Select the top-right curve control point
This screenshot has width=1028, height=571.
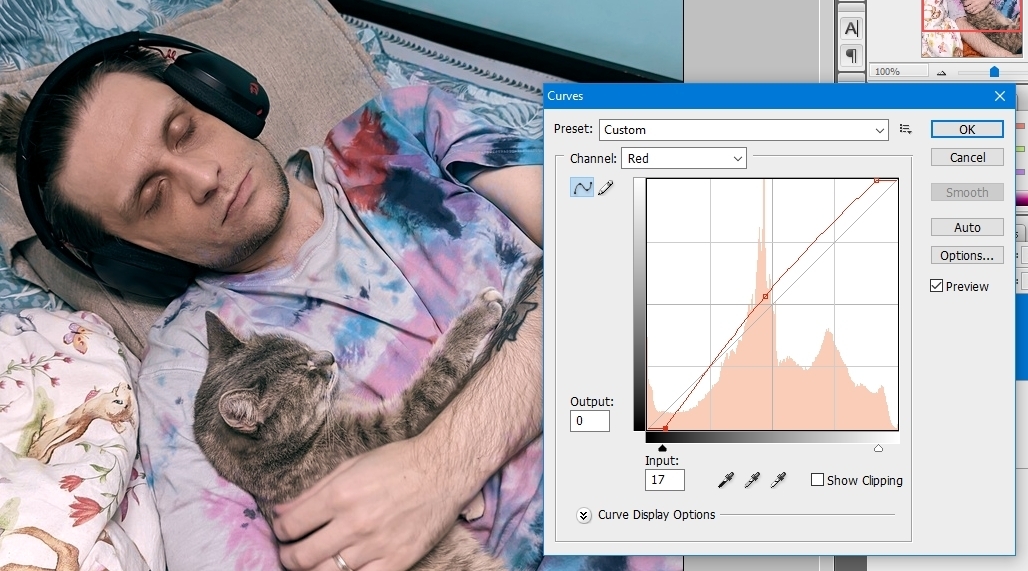877,180
